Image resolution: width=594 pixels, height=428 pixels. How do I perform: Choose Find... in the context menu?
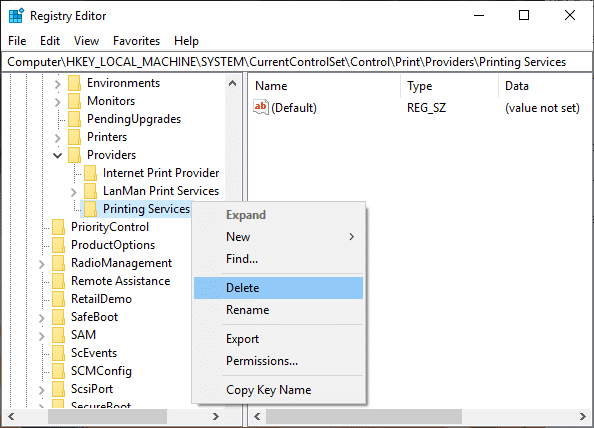coord(278,259)
